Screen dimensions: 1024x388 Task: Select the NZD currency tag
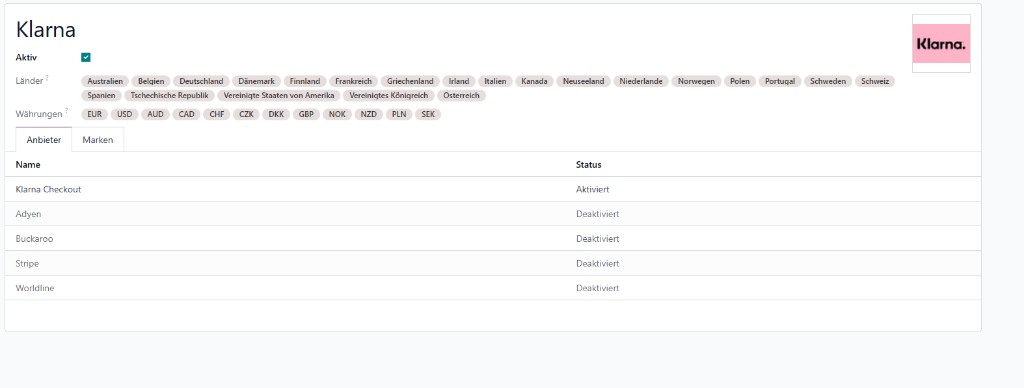pyautogui.click(x=369, y=114)
